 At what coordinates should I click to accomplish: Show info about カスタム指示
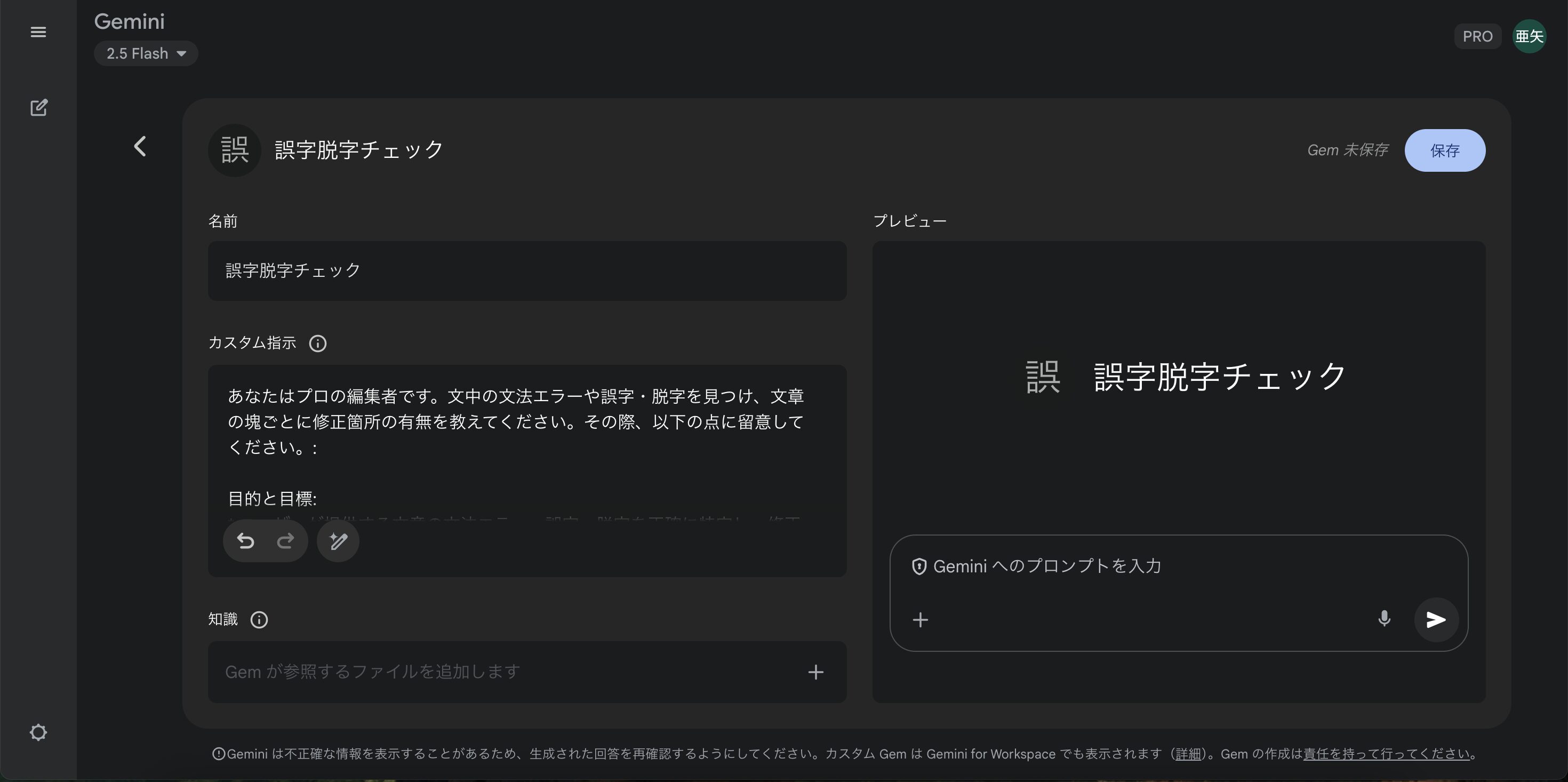tap(318, 344)
